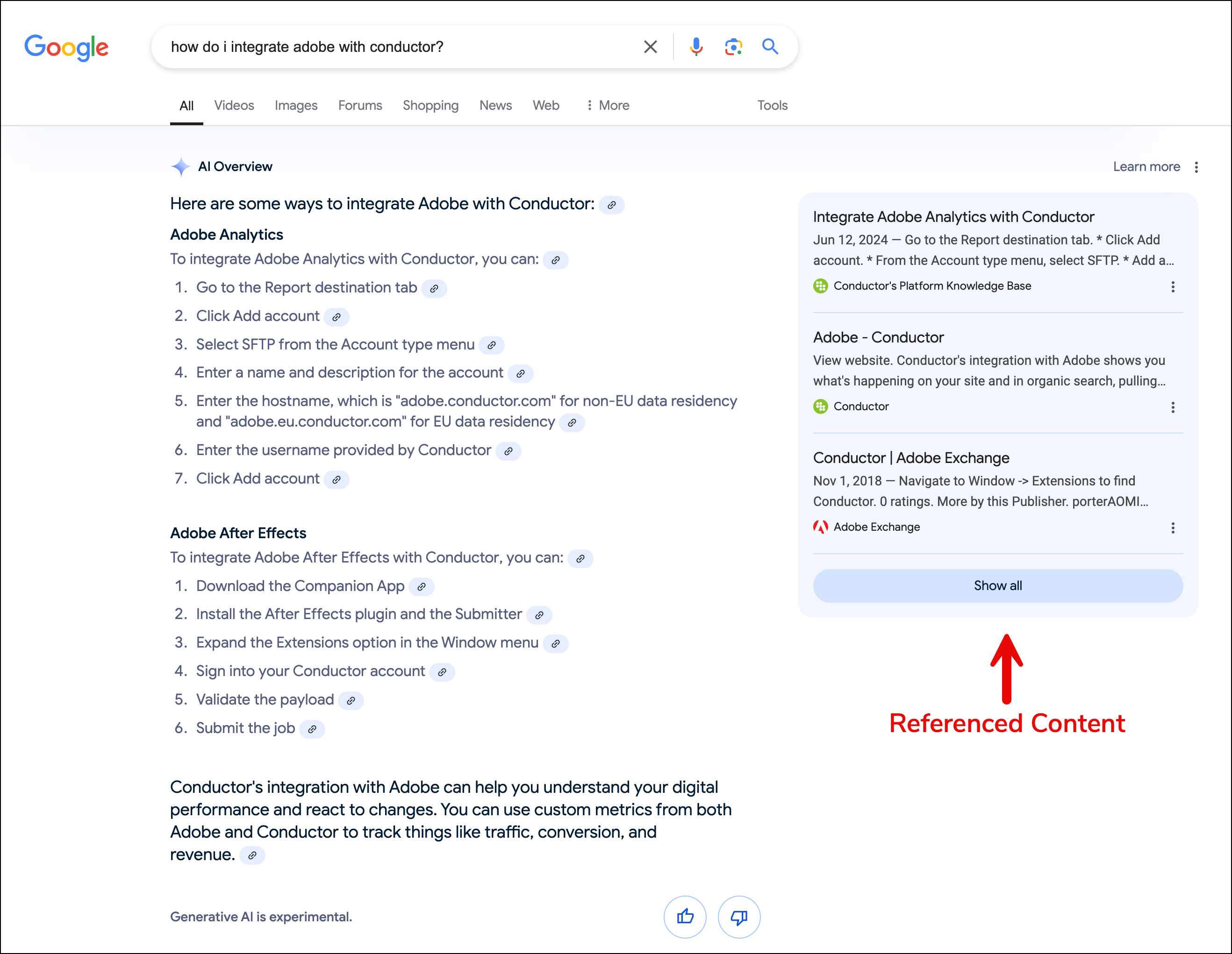Switch to the Forums tab
This screenshot has width=1232, height=954.
(x=360, y=106)
